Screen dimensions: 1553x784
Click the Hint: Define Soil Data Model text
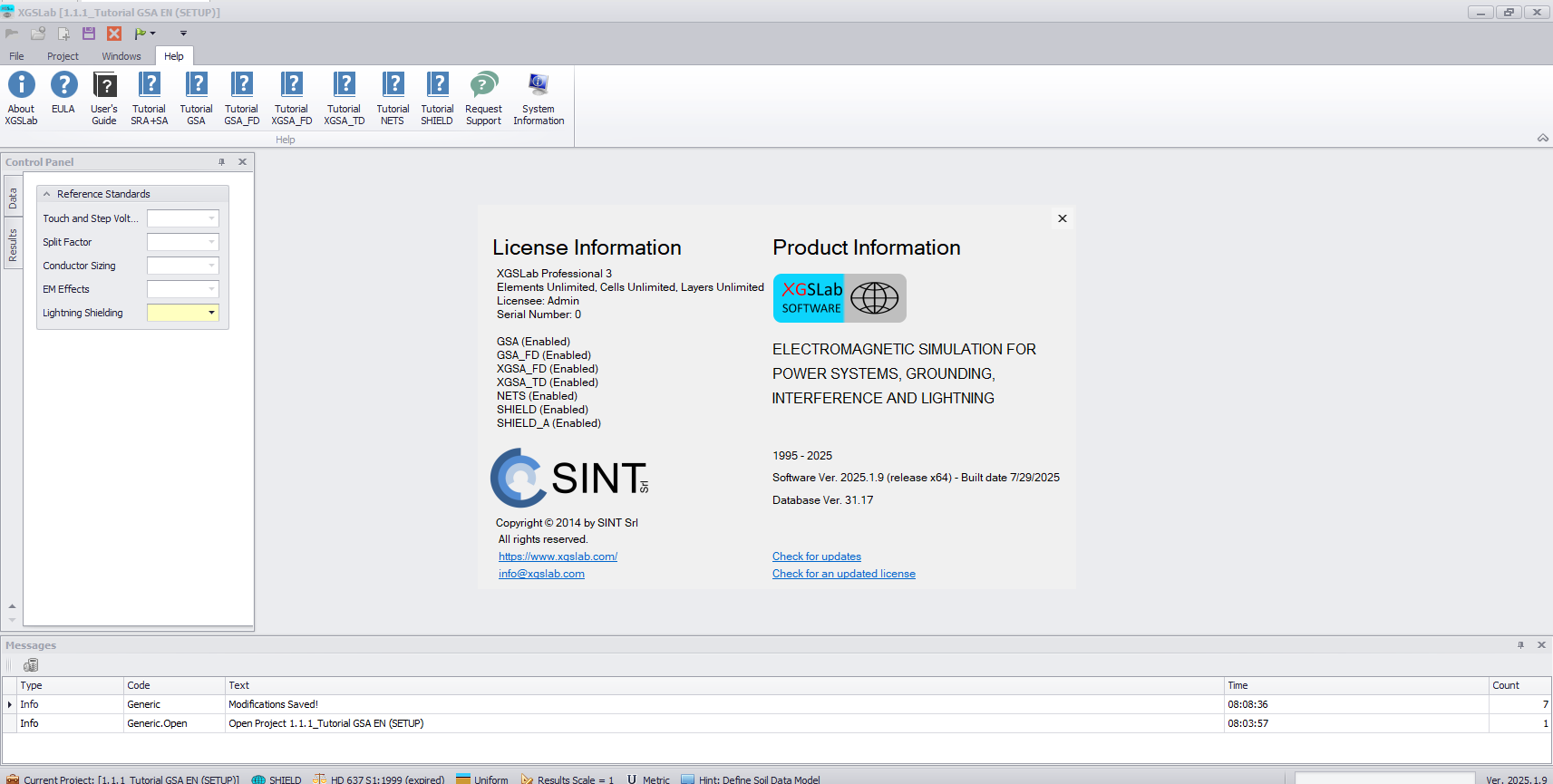[760, 779]
